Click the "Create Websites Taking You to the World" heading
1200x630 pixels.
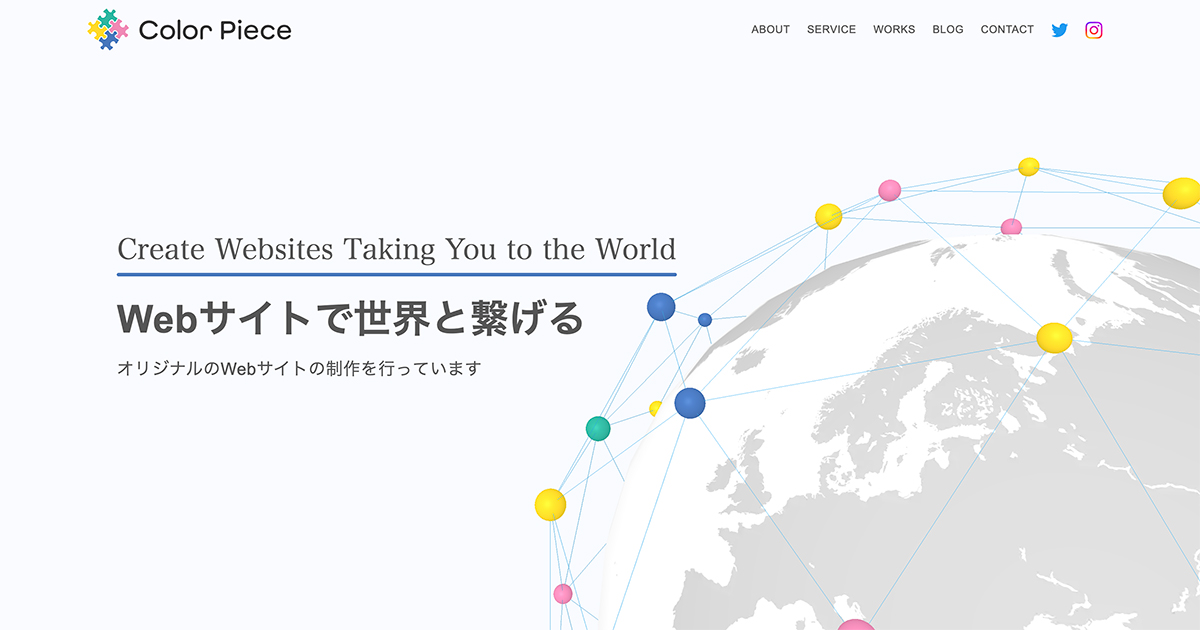396,249
